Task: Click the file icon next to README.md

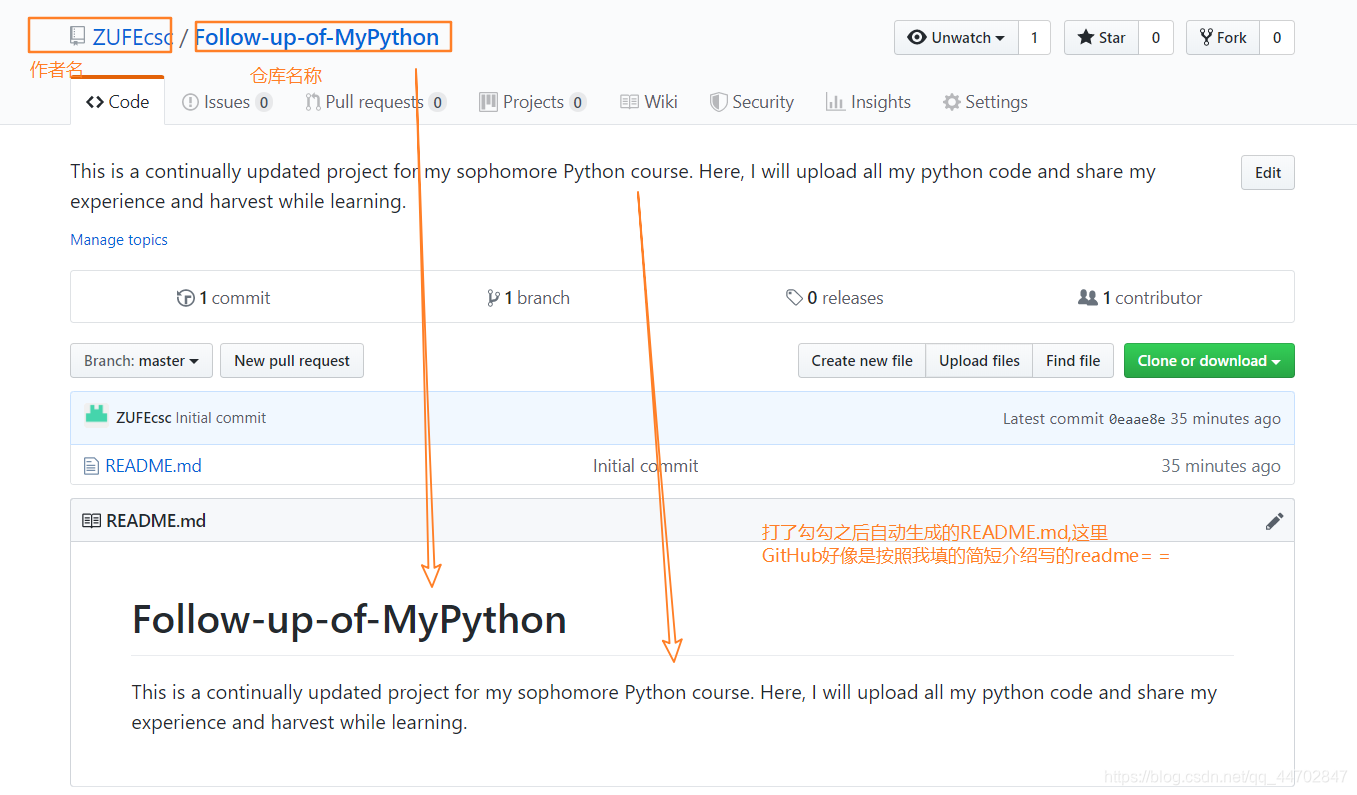Action: click(90, 466)
